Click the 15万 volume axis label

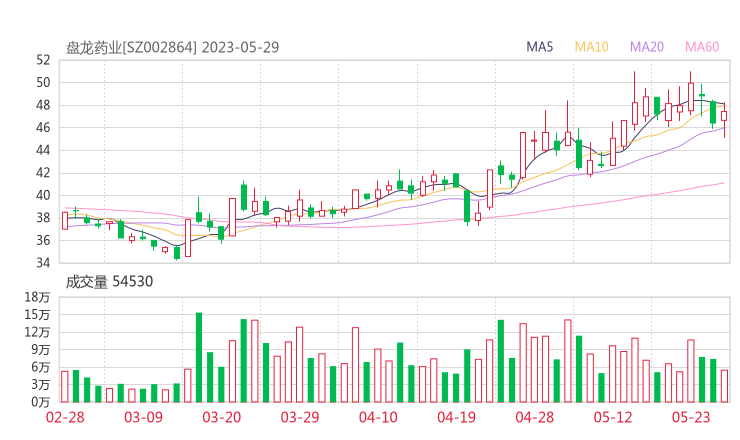38,314
